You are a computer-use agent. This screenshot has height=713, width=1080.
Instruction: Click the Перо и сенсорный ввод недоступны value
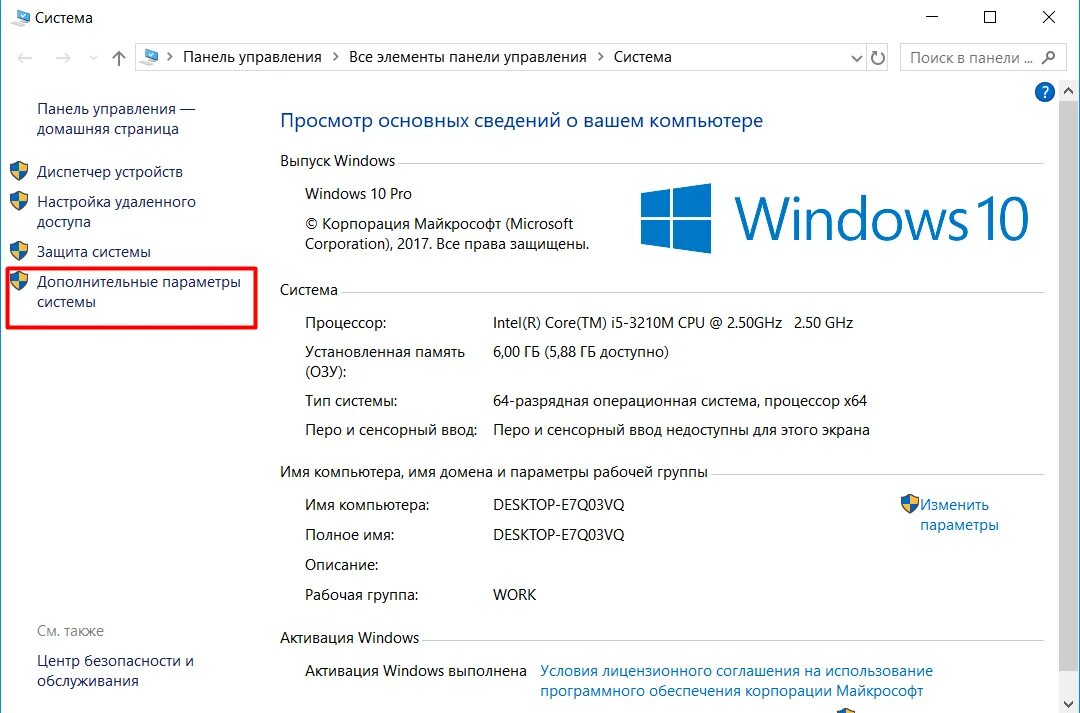pyautogui.click(x=681, y=430)
